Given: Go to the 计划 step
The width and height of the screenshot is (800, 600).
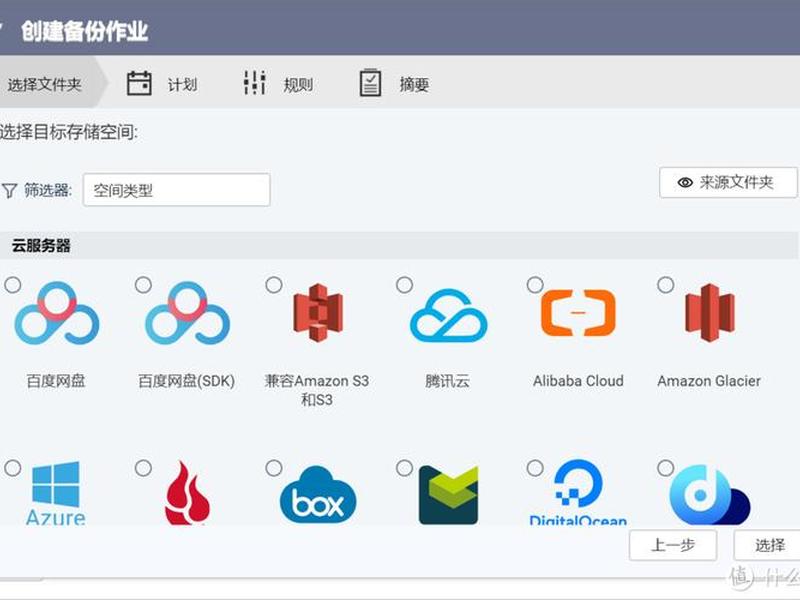Looking at the screenshot, I should point(162,84).
